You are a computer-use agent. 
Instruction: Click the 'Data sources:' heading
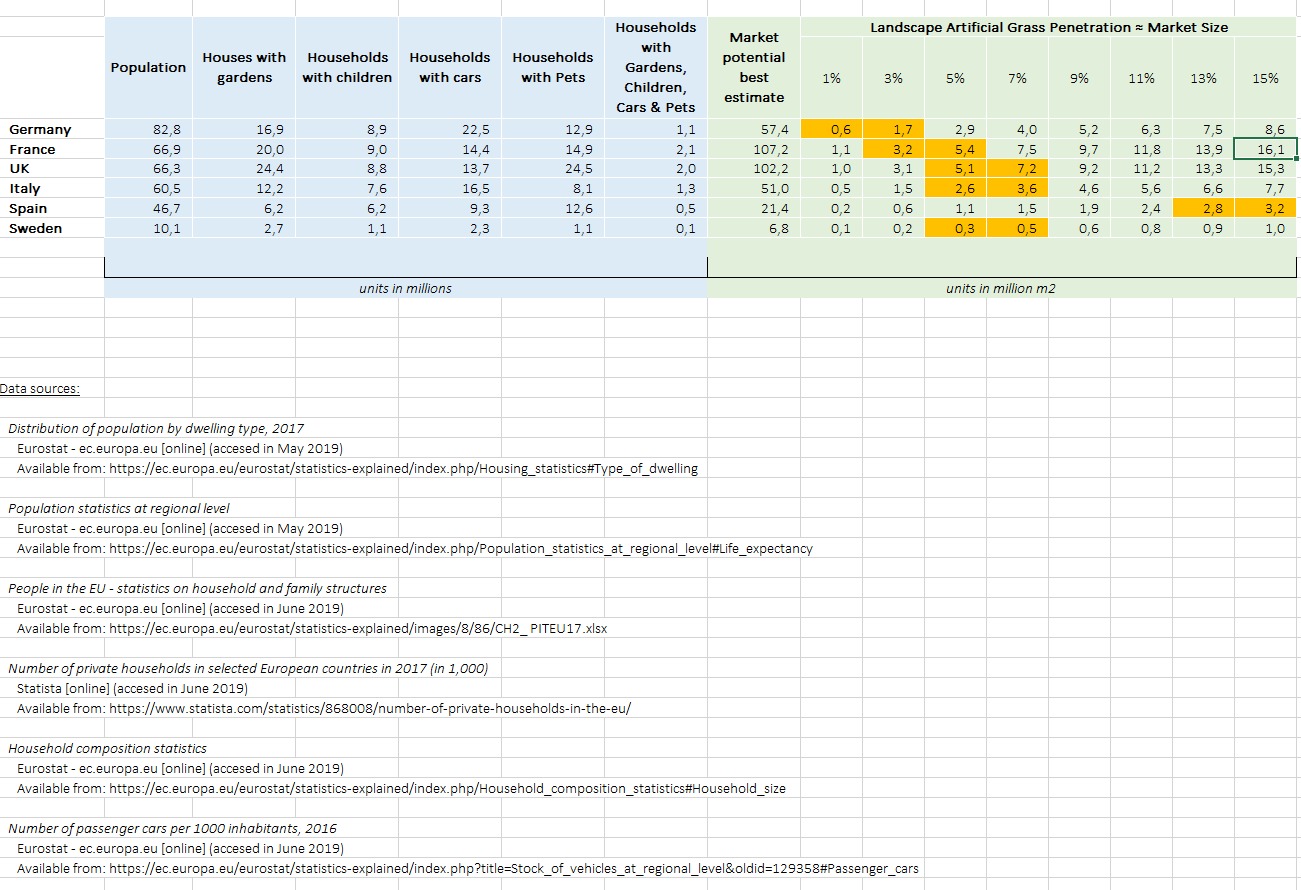click(40, 388)
